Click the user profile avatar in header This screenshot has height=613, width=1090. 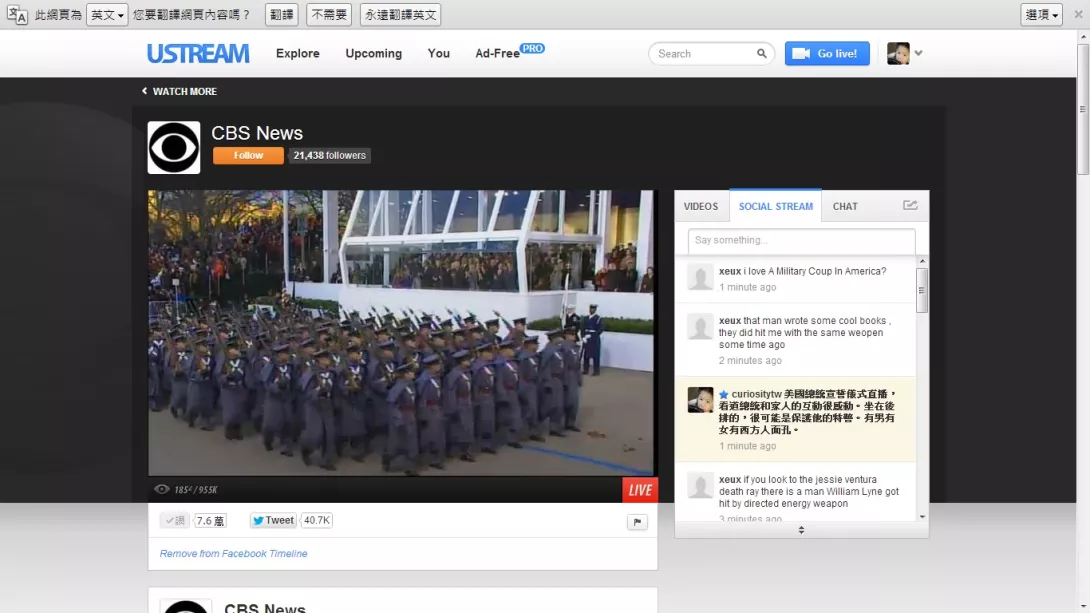[x=898, y=54]
